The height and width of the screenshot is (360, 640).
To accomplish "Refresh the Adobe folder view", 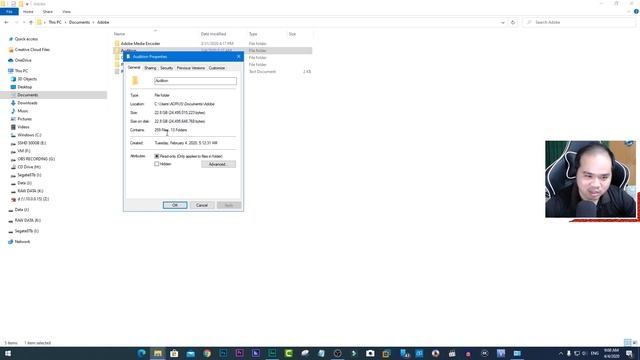I will click(513, 22).
